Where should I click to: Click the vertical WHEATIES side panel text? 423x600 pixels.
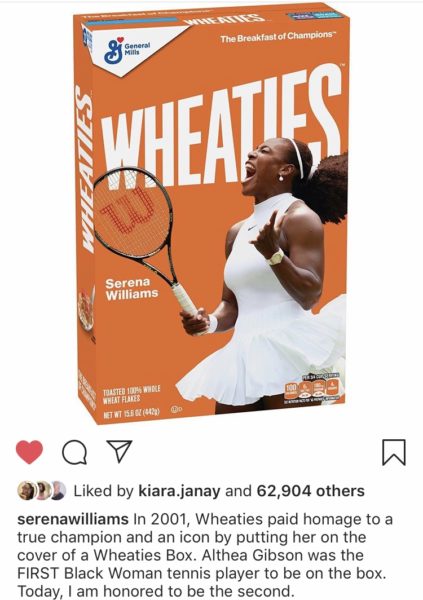[x=85, y=170]
